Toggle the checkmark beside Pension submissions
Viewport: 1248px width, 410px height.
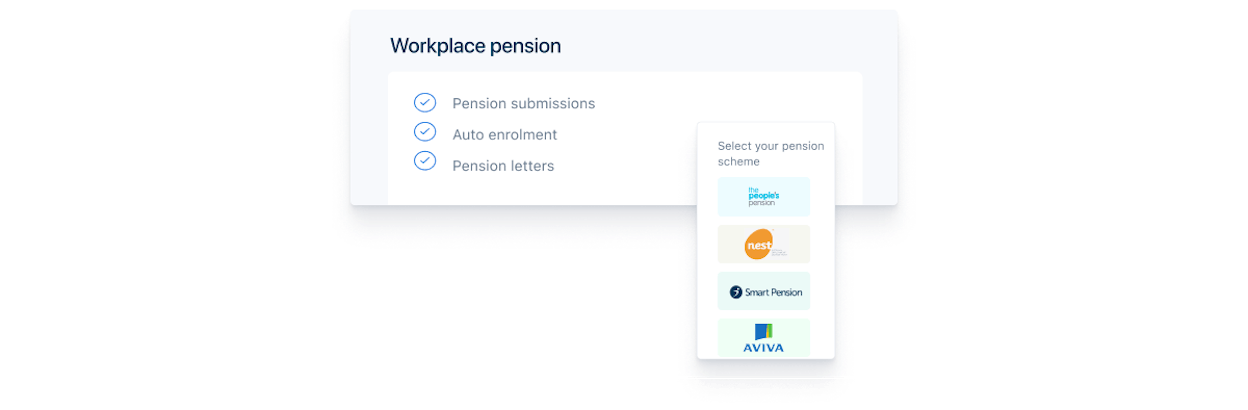point(425,102)
